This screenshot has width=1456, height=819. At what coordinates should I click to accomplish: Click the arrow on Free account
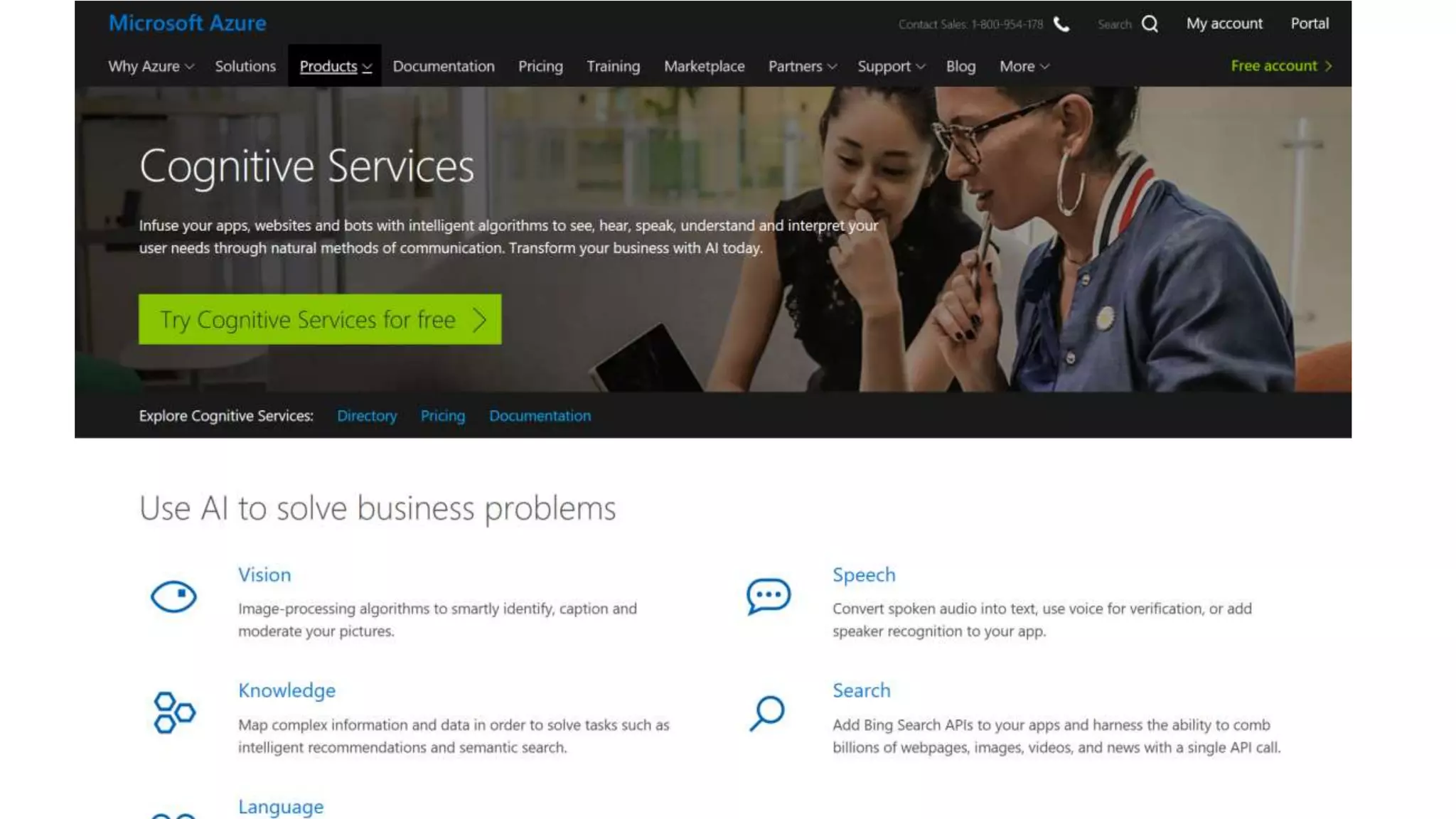click(1328, 66)
